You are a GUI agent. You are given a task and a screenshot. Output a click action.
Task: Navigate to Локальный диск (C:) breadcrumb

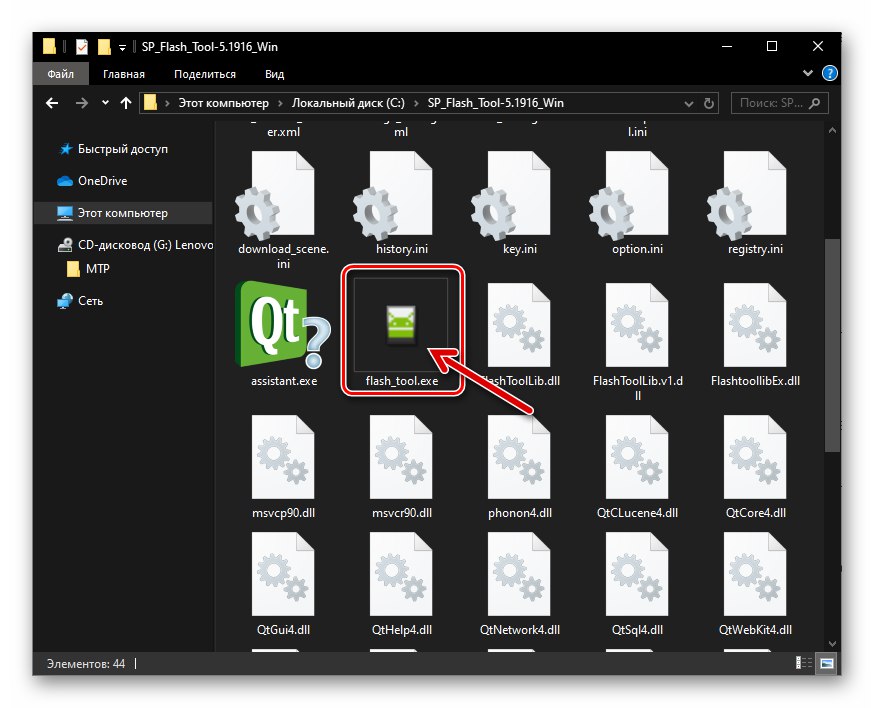348,103
